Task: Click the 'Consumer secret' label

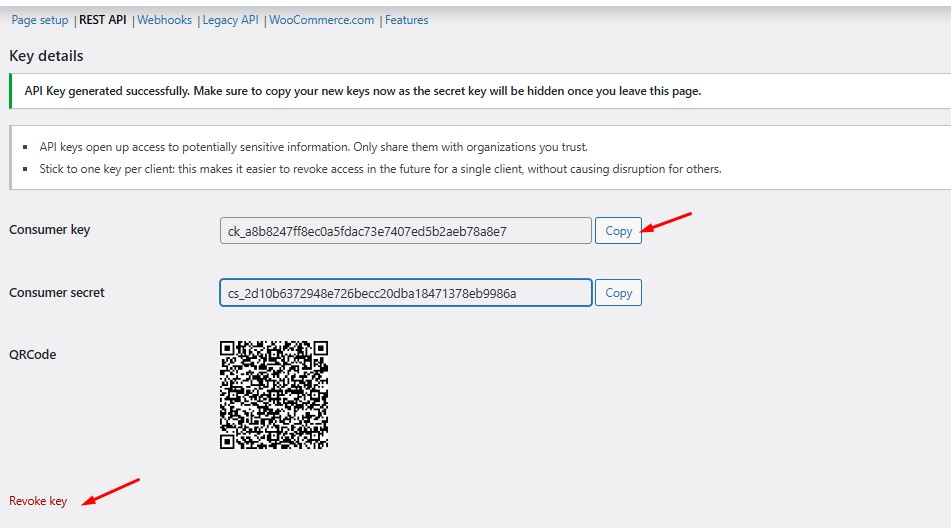Action: click(x=56, y=293)
